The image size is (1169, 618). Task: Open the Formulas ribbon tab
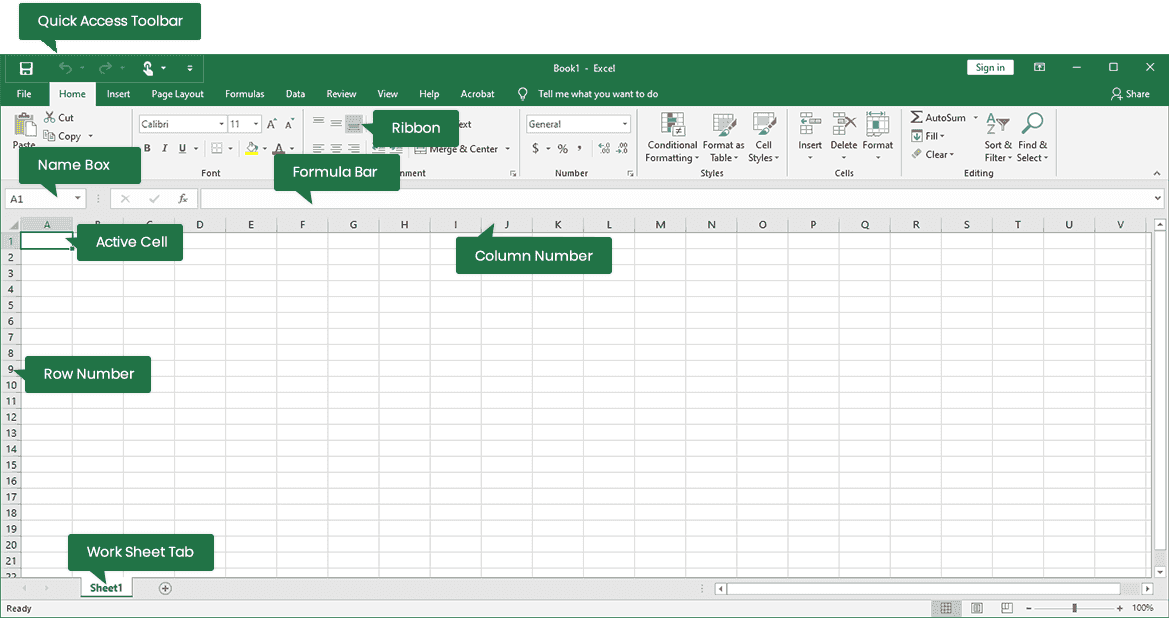pos(244,94)
